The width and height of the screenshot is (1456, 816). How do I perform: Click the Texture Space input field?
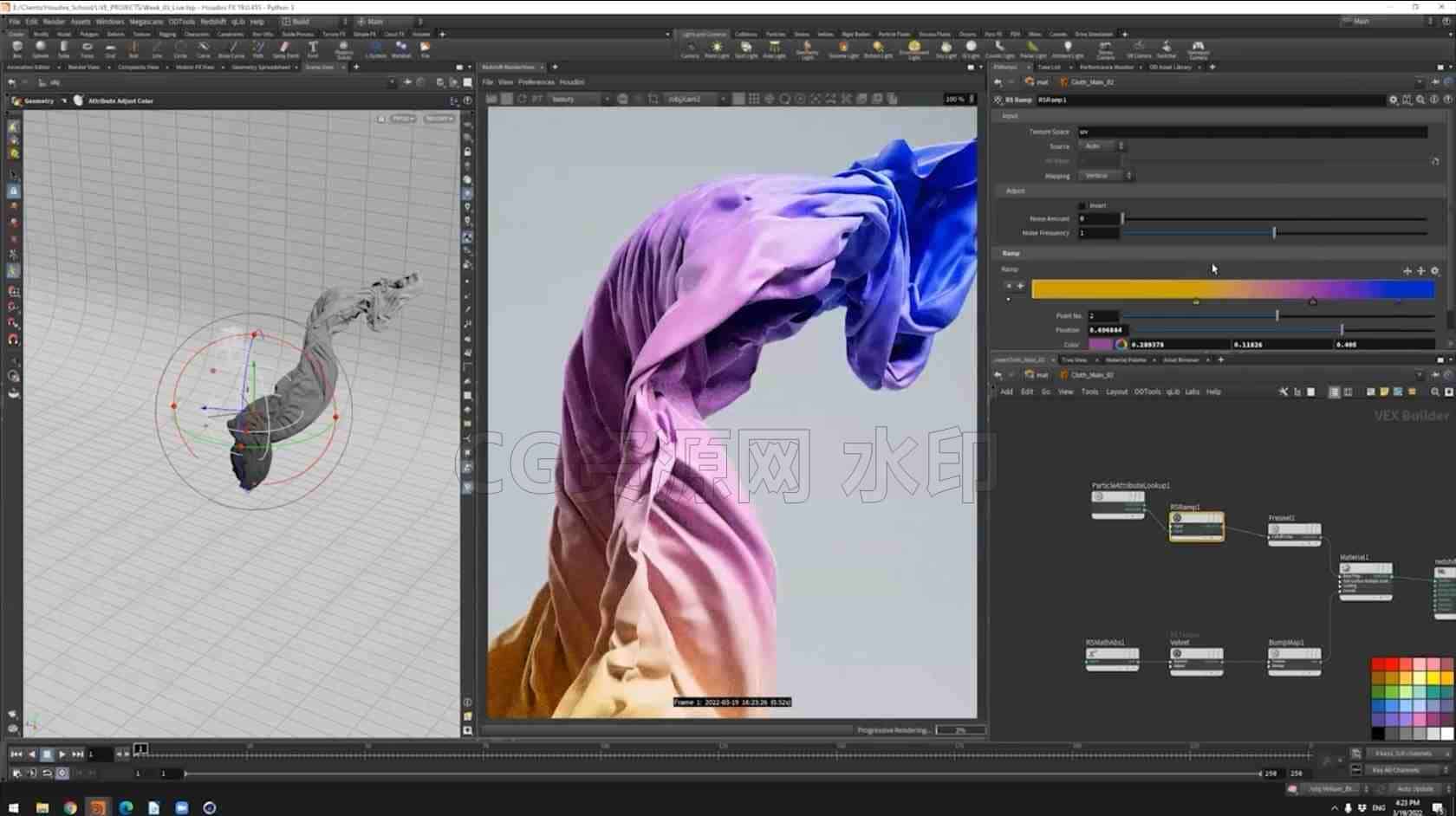pos(1252,132)
